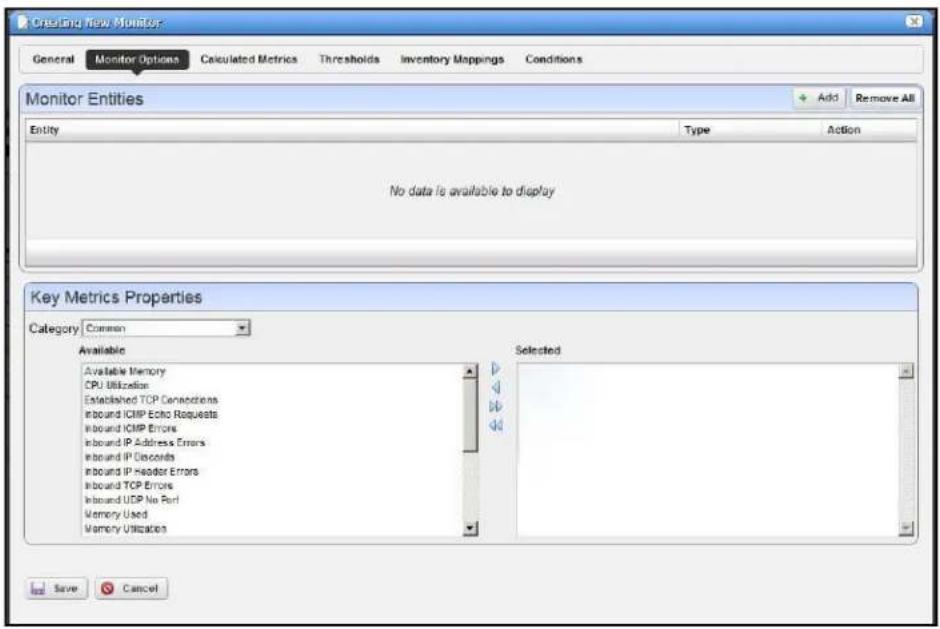This screenshot has width=940, height=629.
Task: Select Established TCP Connections metric
Action: click(151, 400)
